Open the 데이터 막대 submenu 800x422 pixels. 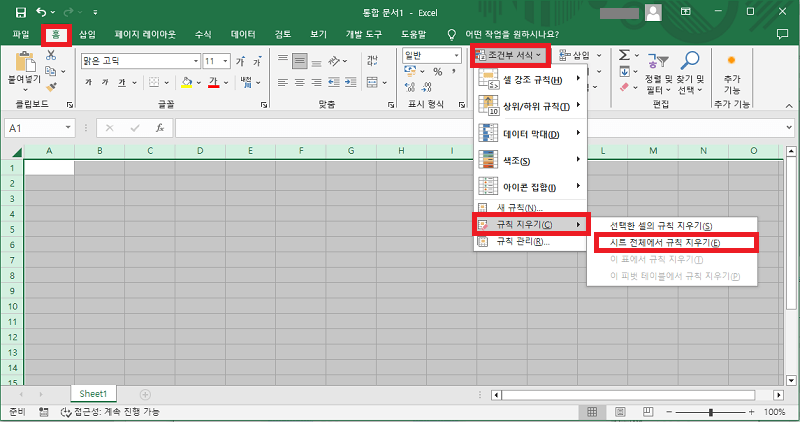531,134
